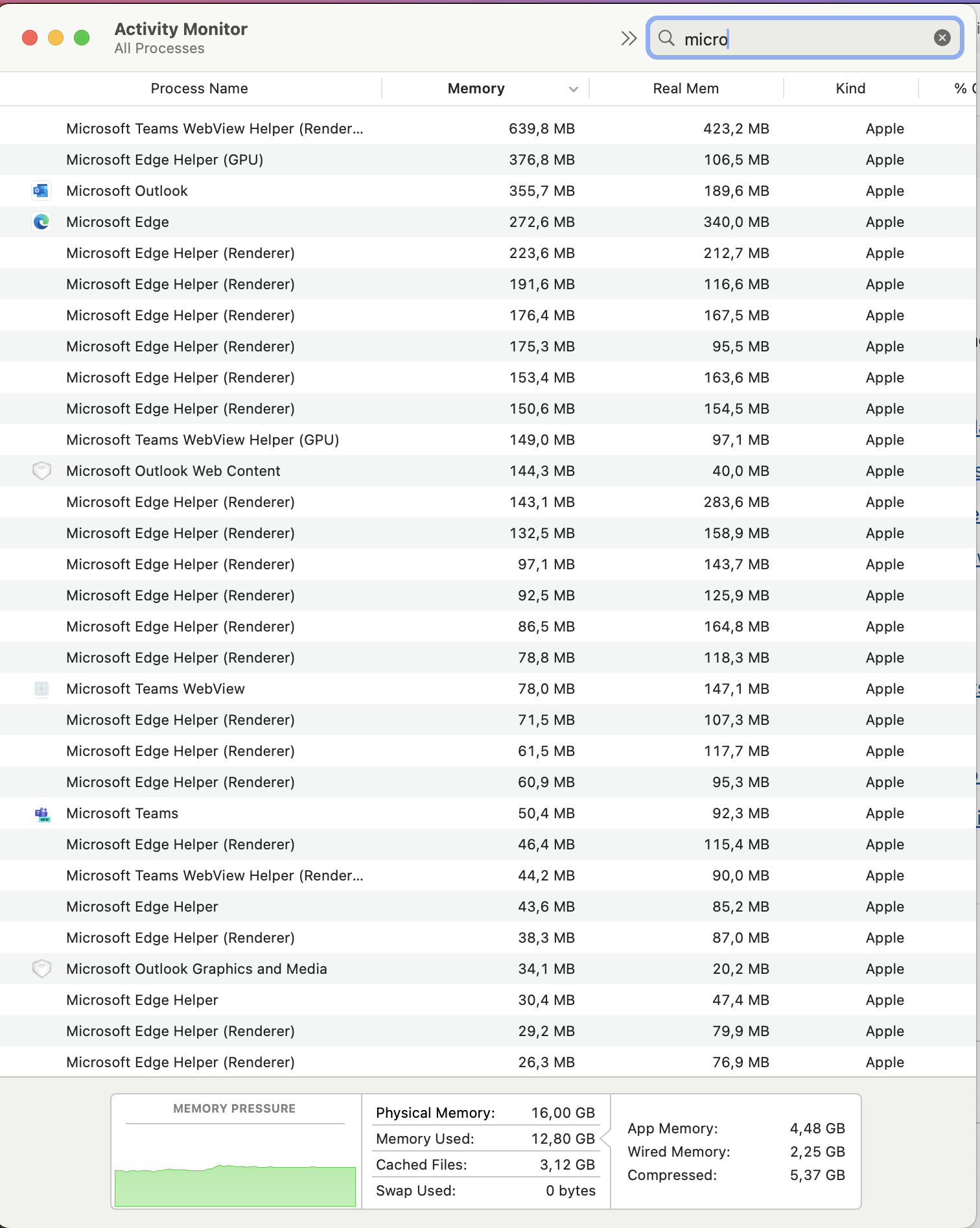Click the Wired Memory 2,25 GB value
Viewport: 980px width, 1228px height.
pos(817,1151)
